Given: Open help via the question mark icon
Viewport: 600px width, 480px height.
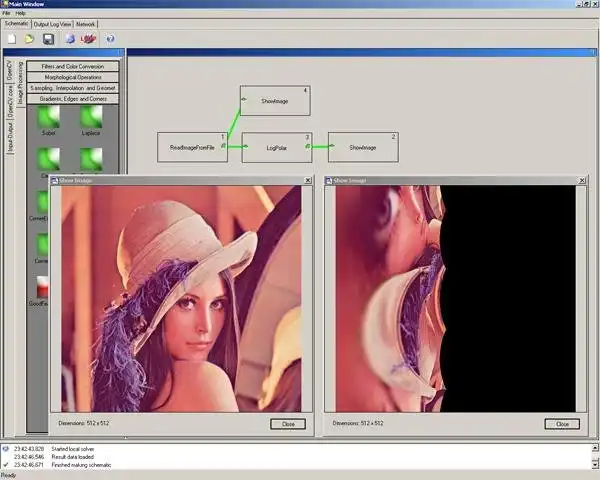Looking at the screenshot, I should tap(110, 39).
